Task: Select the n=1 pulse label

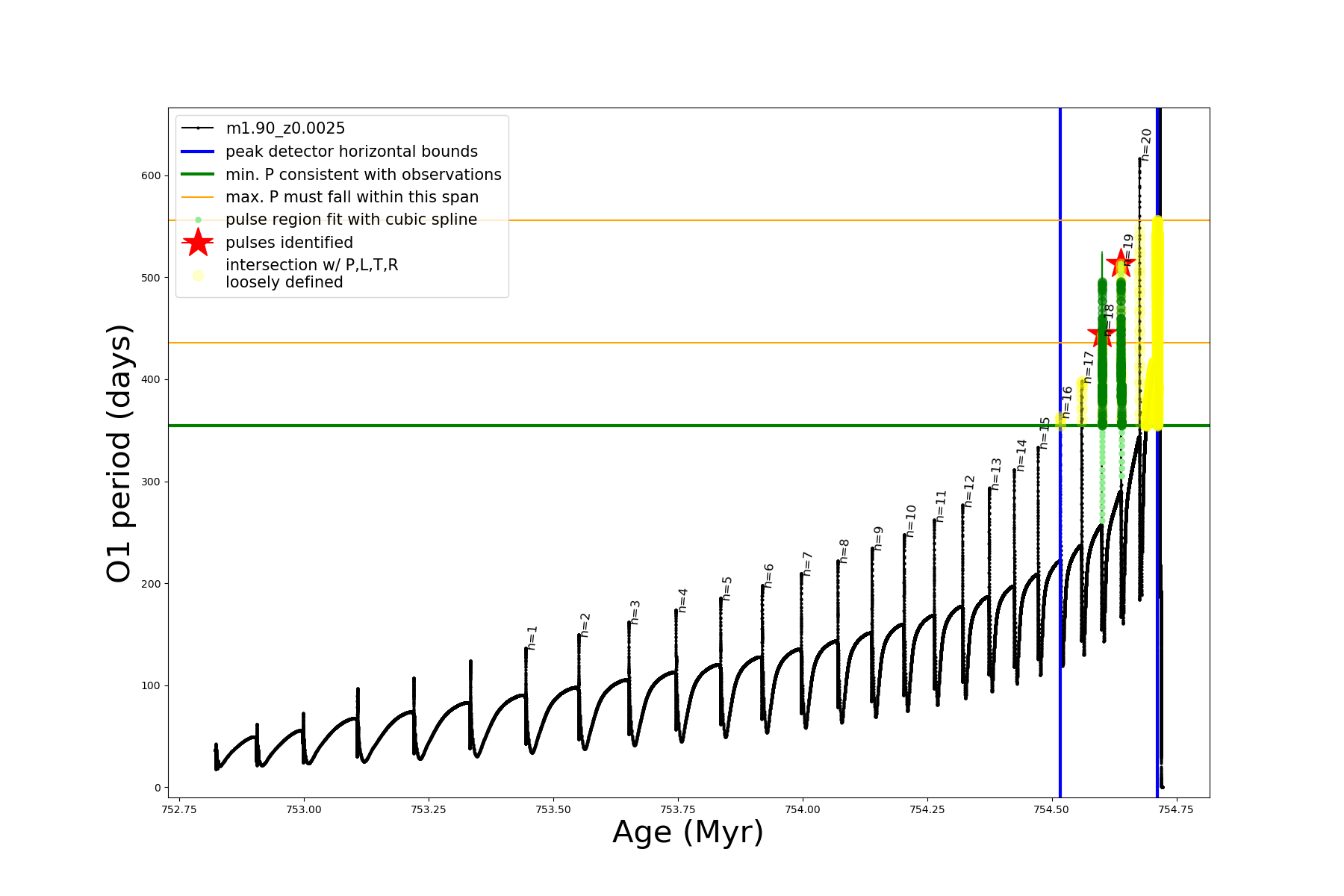Action: point(532,638)
